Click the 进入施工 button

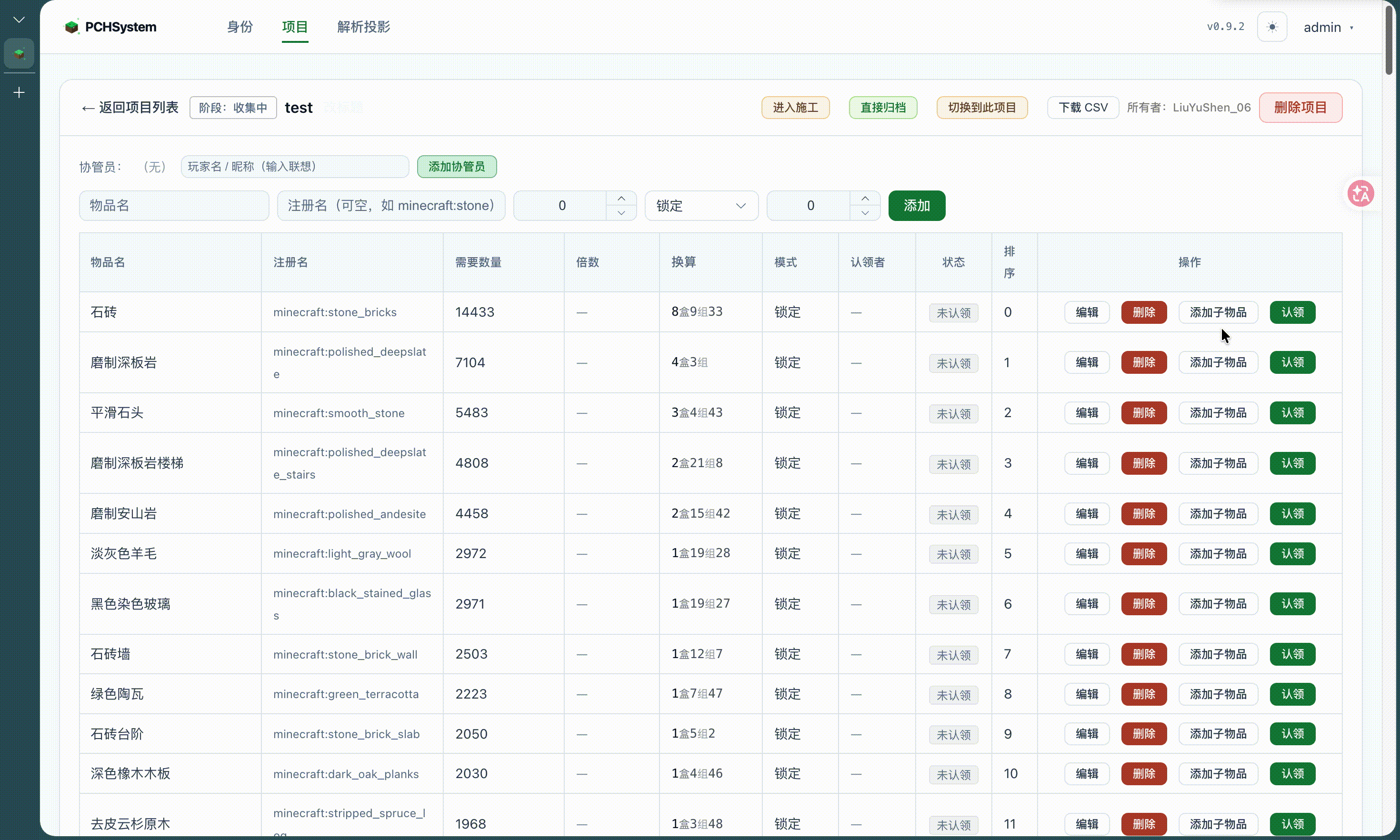[796, 108]
